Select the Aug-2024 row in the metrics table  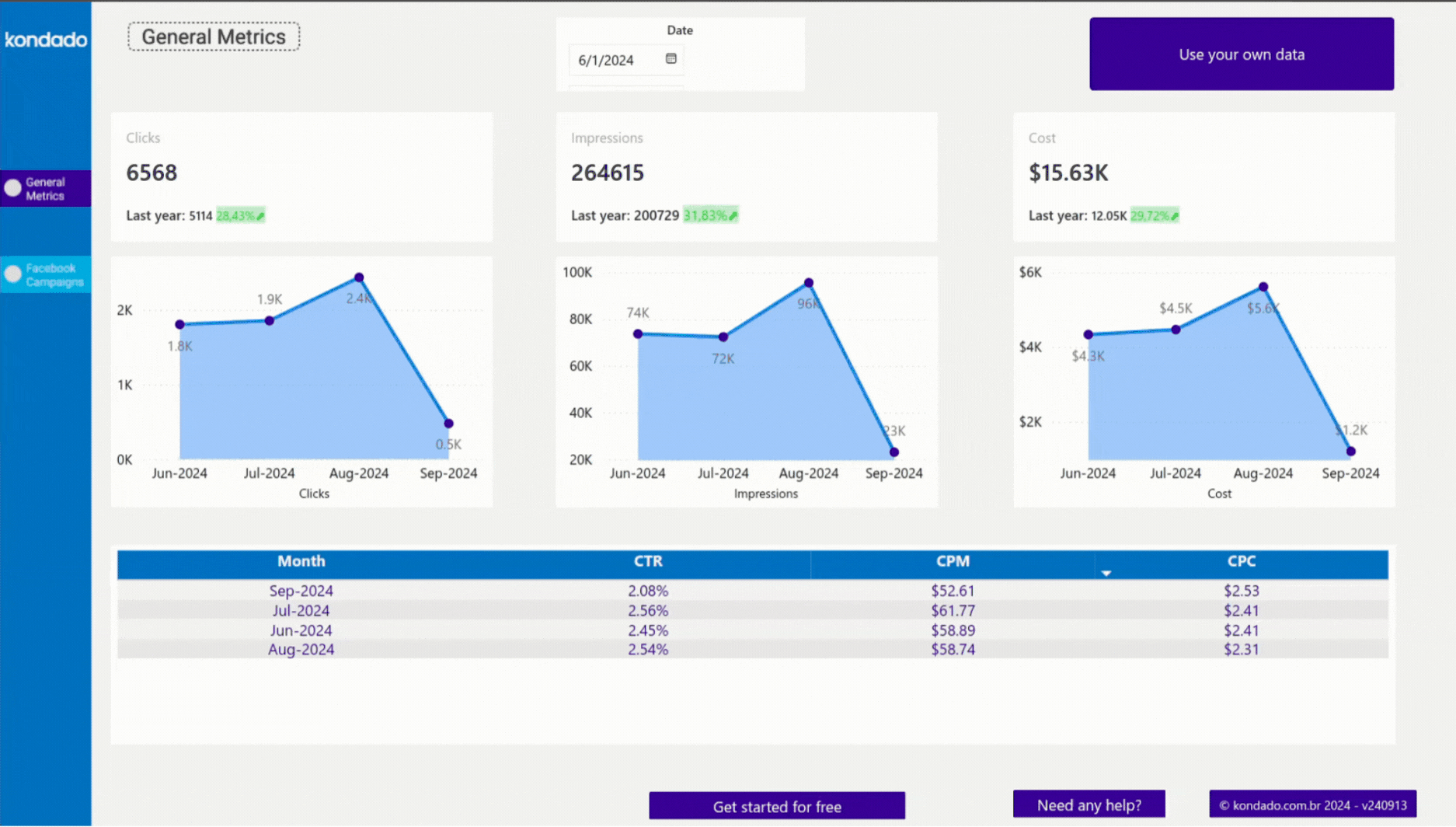(x=301, y=649)
